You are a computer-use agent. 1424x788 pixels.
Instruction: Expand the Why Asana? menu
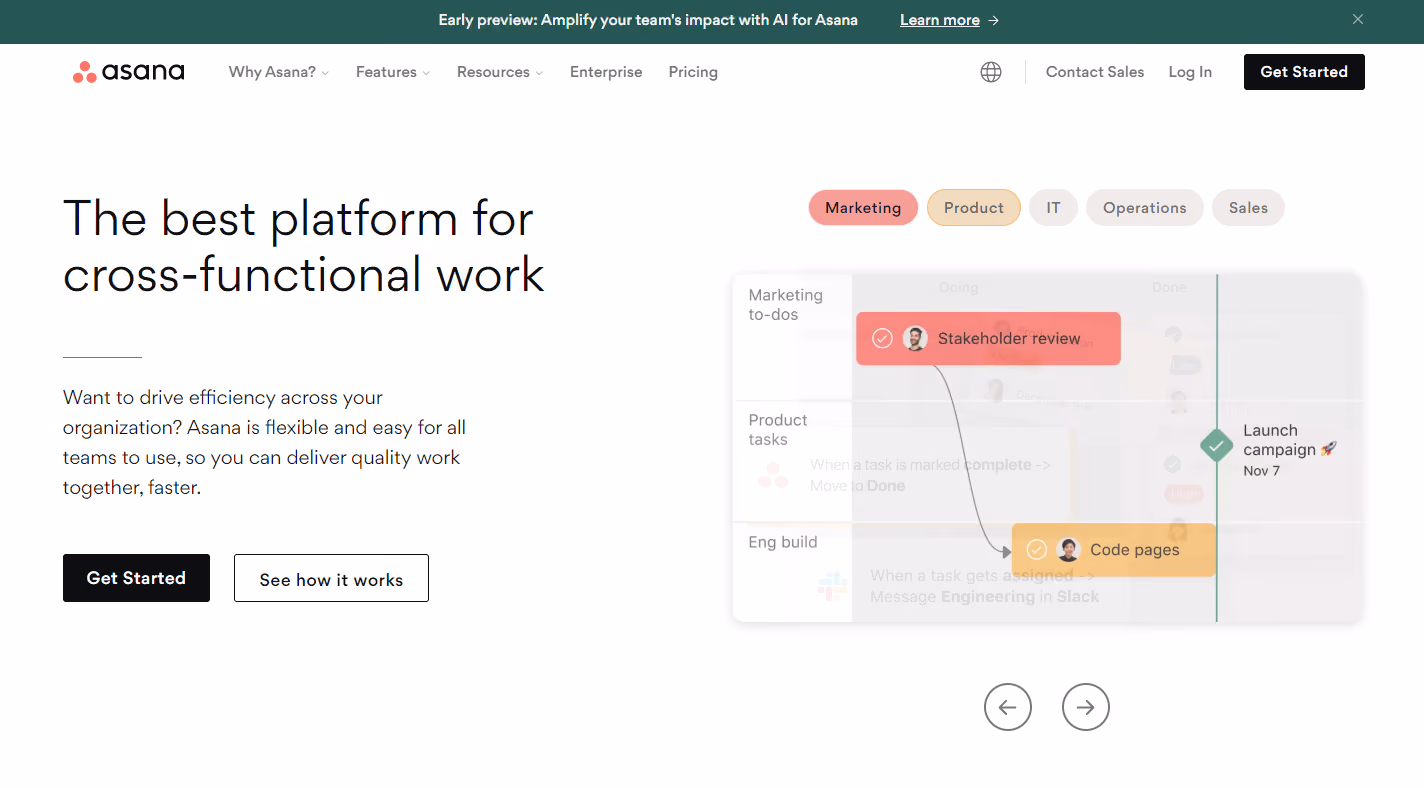pos(279,72)
